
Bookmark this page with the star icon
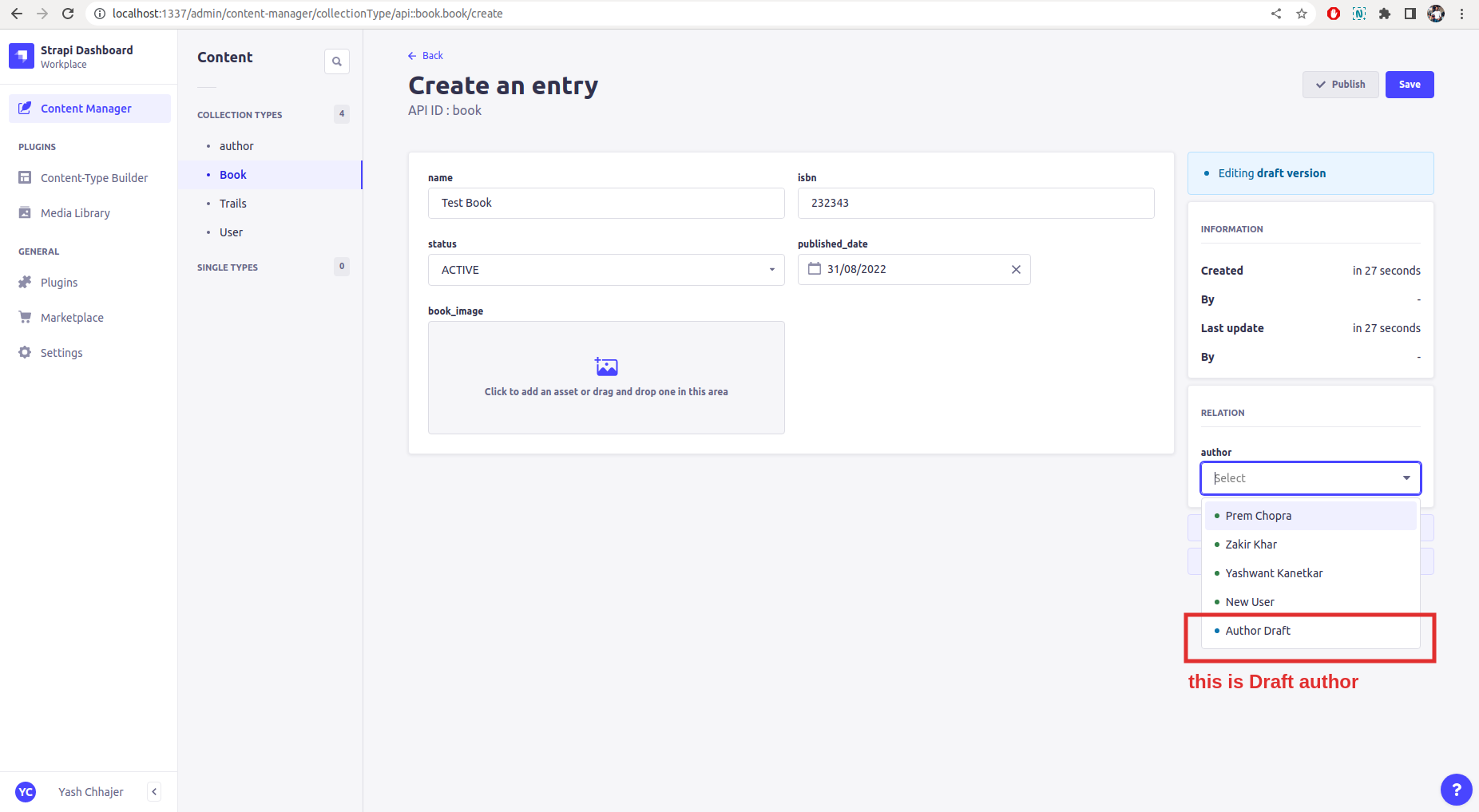point(1302,14)
